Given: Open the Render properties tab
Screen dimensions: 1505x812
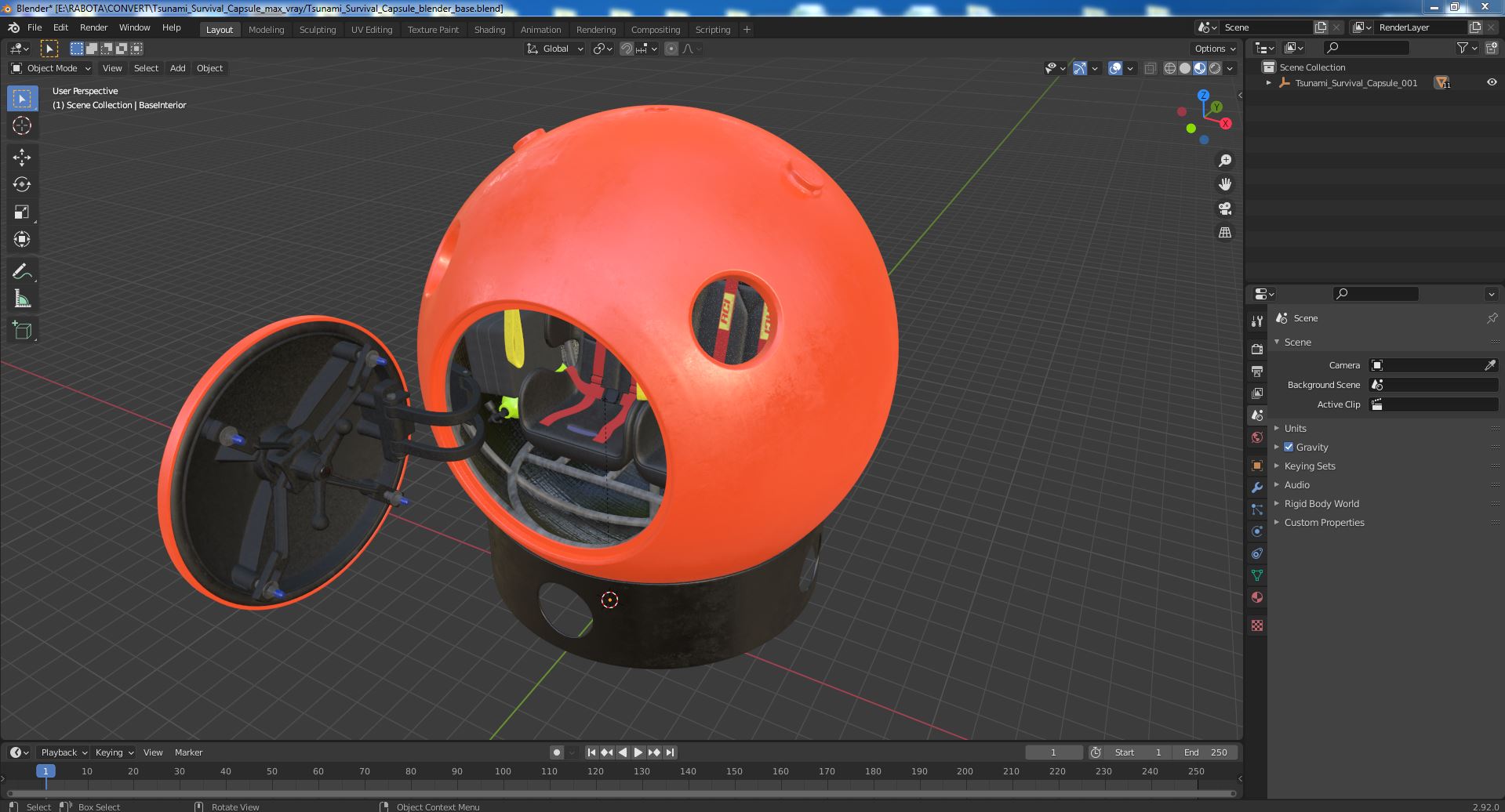Looking at the screenshot, I should pyautogui.click(x=1257, y=349).
